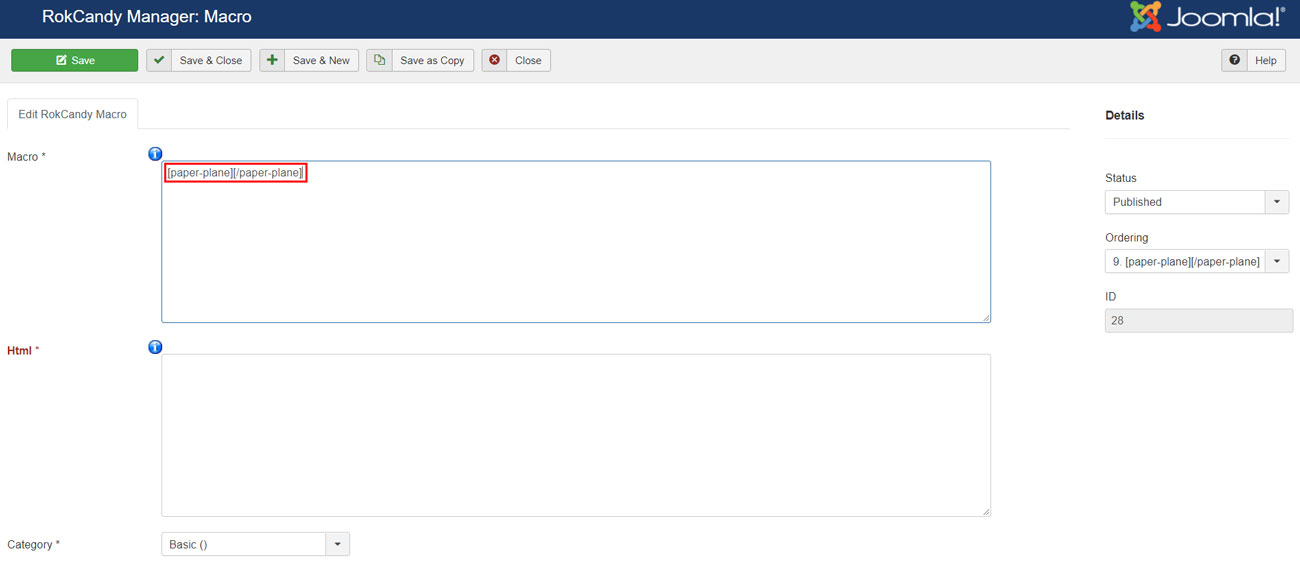Click the info icon next to Html
The image size is (1300, 570).
click(155, 347)
